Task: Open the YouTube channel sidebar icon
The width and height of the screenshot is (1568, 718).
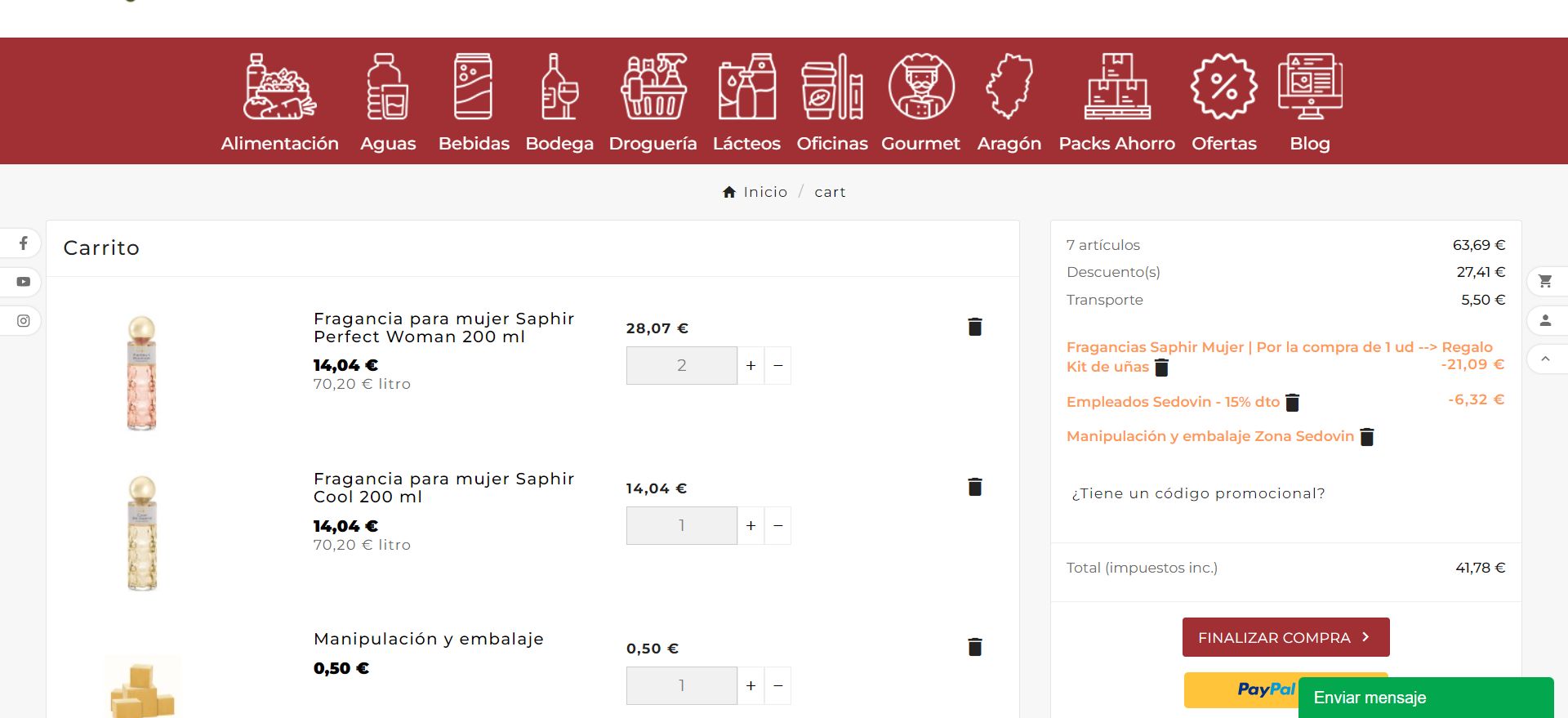Action: coord(24,282)
